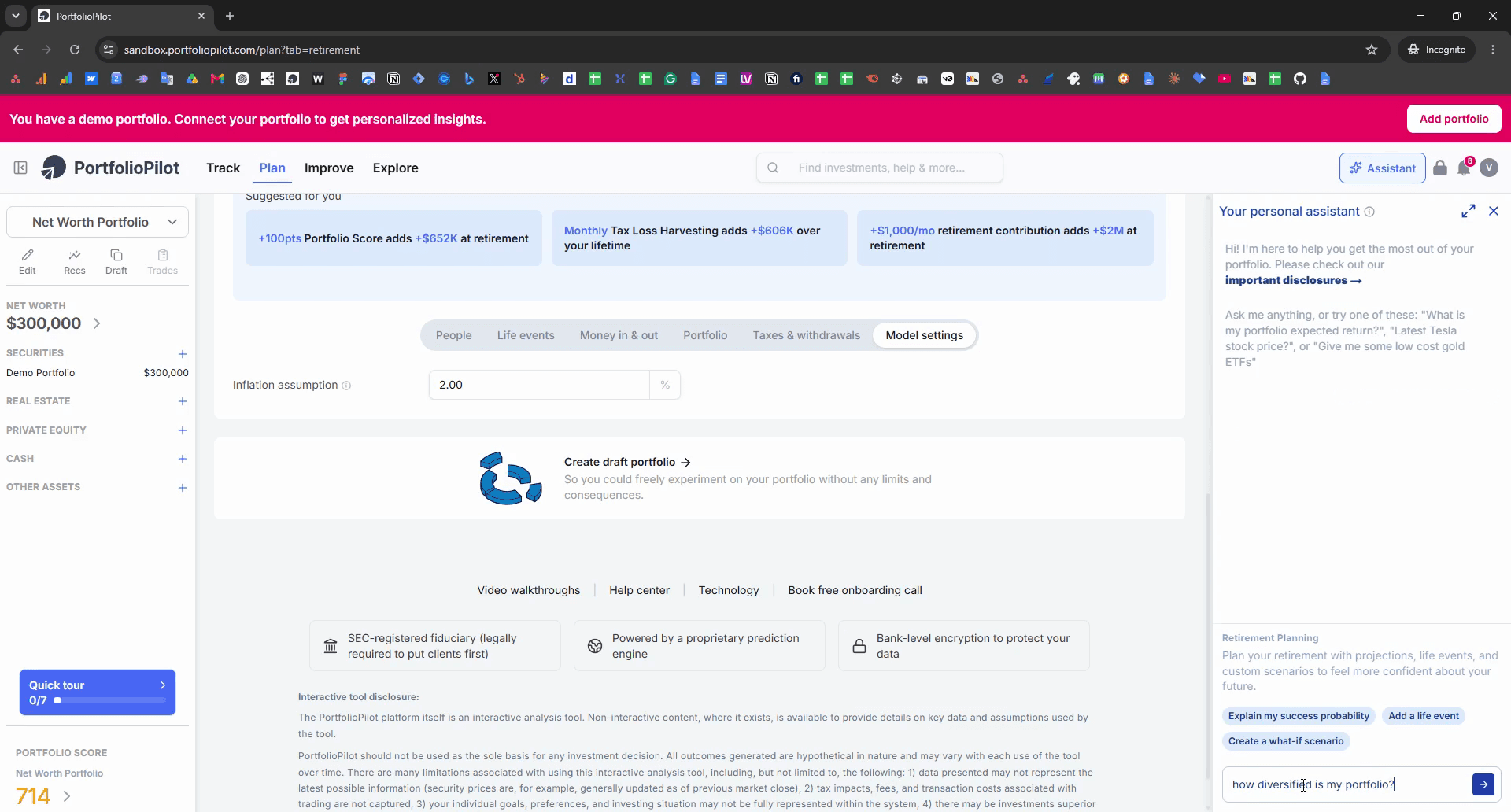Close the personal assistant panel
Screen dimensions: 1511x812
(1494, 211)
